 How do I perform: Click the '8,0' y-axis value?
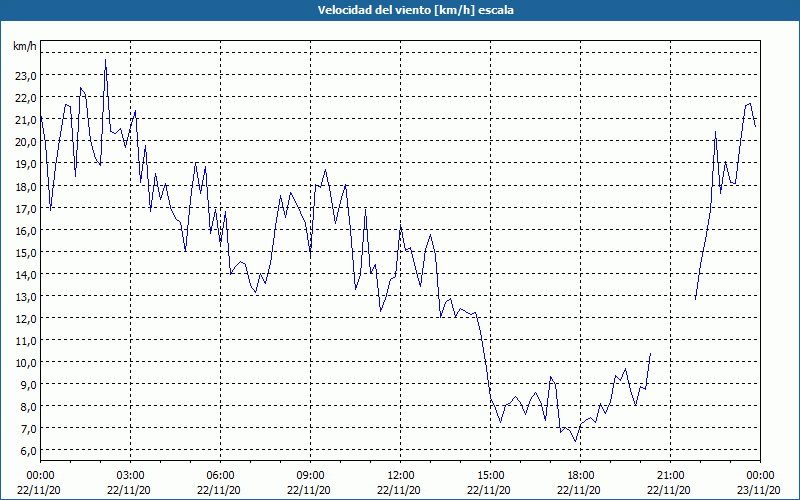click(x=28, y=407)
